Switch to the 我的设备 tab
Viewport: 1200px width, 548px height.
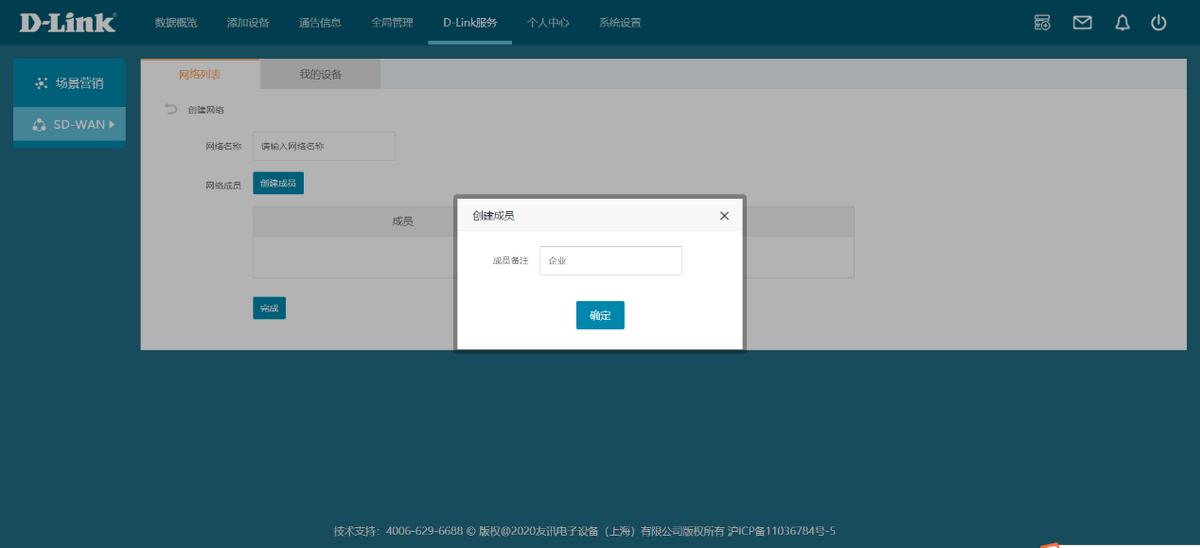point(320,74)
